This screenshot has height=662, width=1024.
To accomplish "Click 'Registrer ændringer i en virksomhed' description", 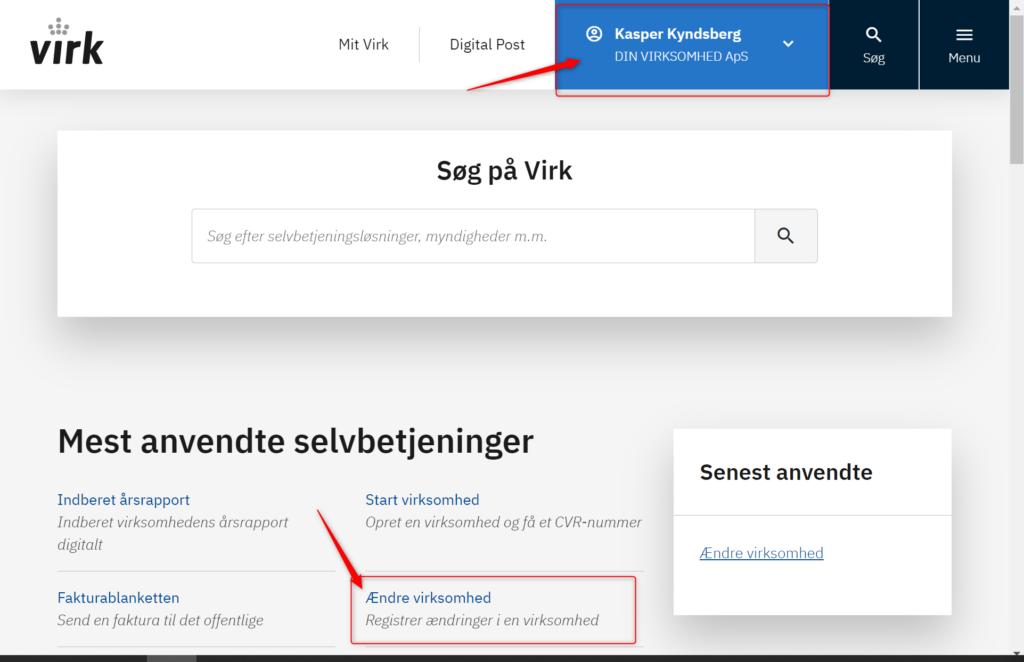I will tap(482, 620).
